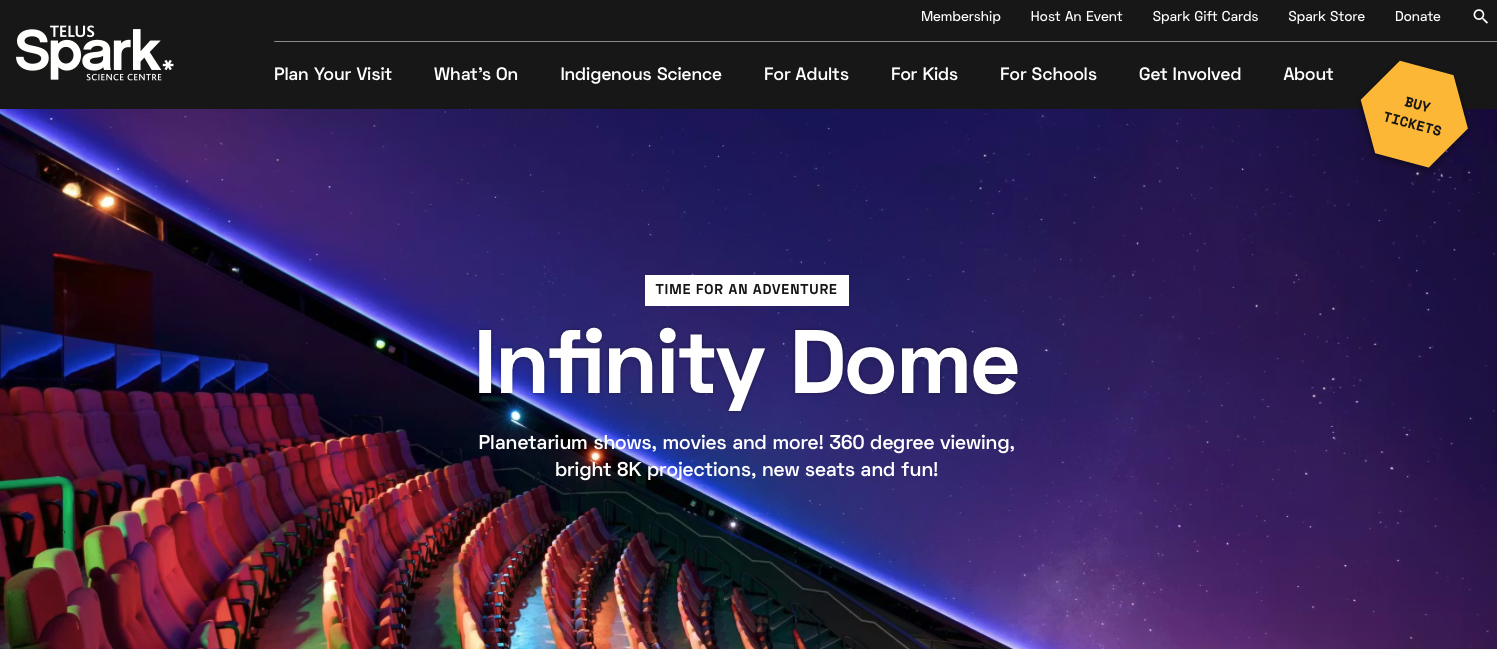Expand the What's On menu
Viewport: 1497px width, 649px height.
tap(476, 74)
